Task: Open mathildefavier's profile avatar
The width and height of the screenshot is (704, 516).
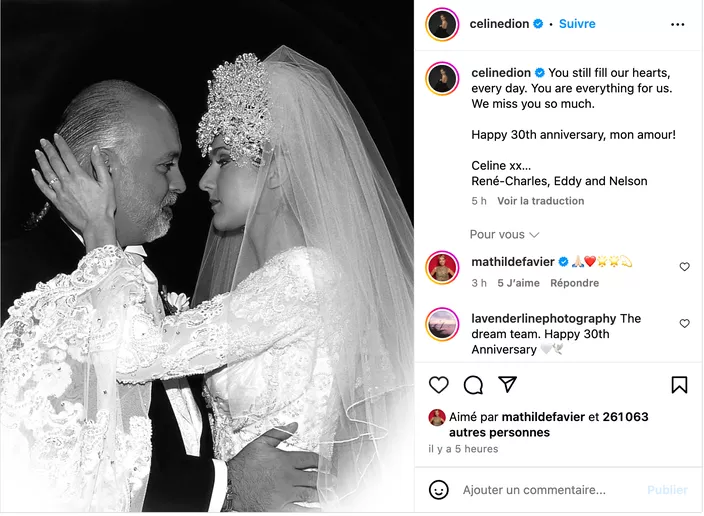Action: pyautogui.click(x=442, y=268)
